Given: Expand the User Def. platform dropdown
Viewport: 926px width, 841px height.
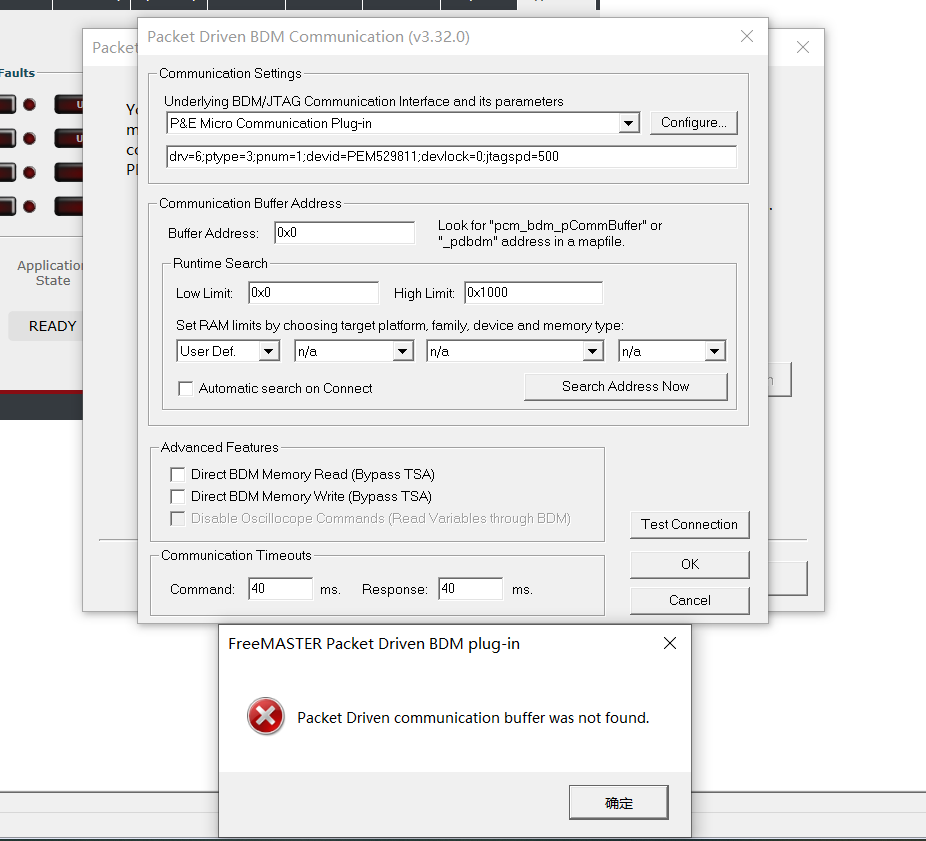Looking at the screenshot, I should pyautogui.click(x=268, y=350).
